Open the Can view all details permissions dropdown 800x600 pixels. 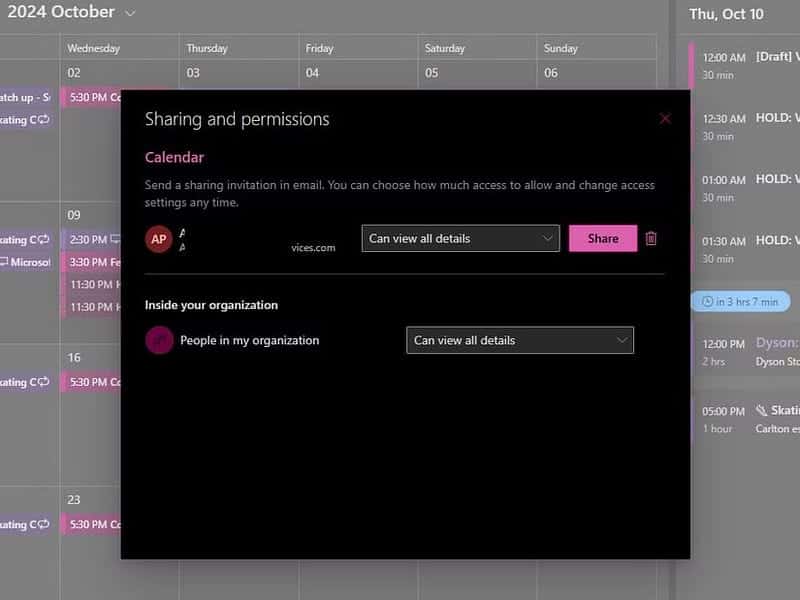click(x=460, y=238)
